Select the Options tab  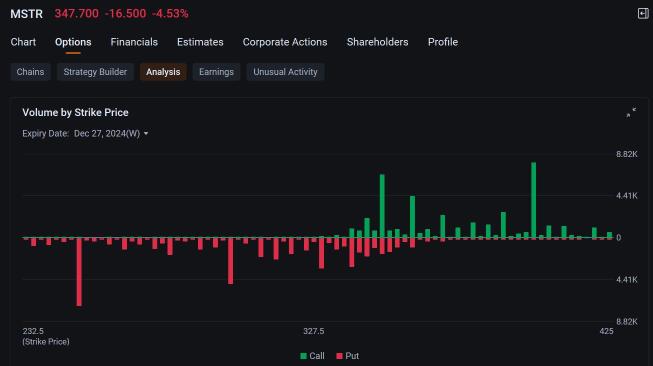point(73,42)
